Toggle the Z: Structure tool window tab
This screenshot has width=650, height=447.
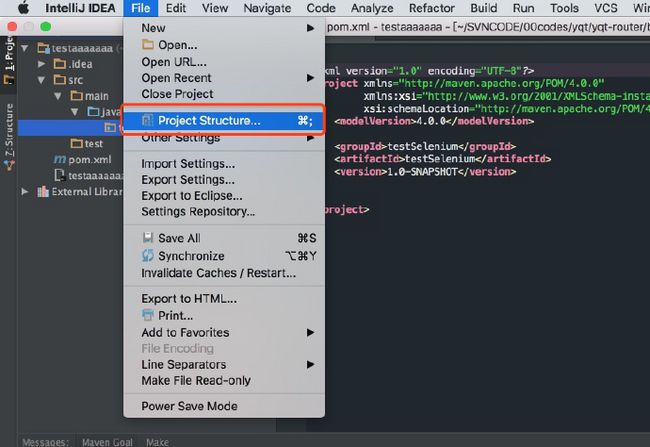[9, 137]
